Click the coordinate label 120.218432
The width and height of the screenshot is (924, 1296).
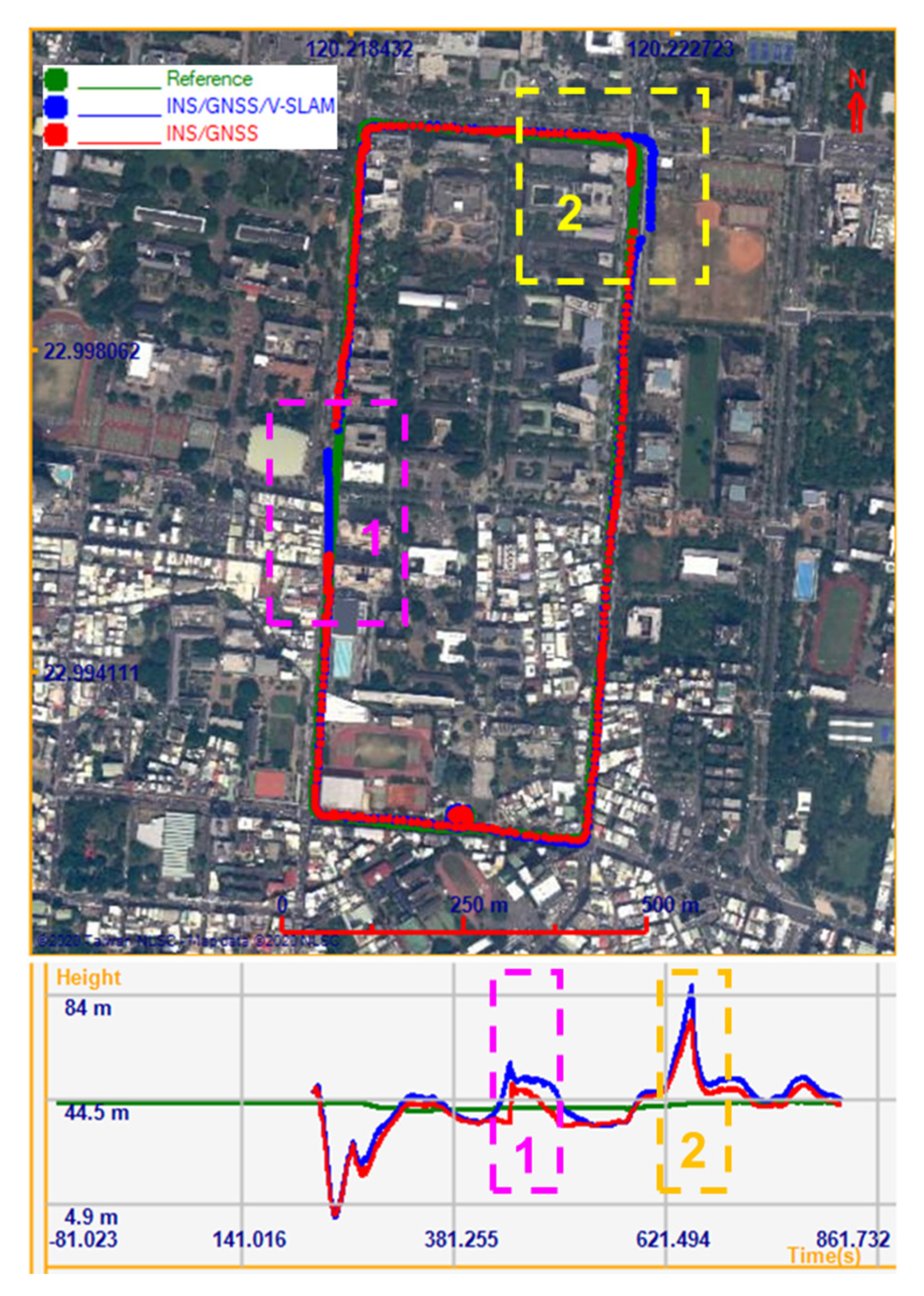coord(361,50)
